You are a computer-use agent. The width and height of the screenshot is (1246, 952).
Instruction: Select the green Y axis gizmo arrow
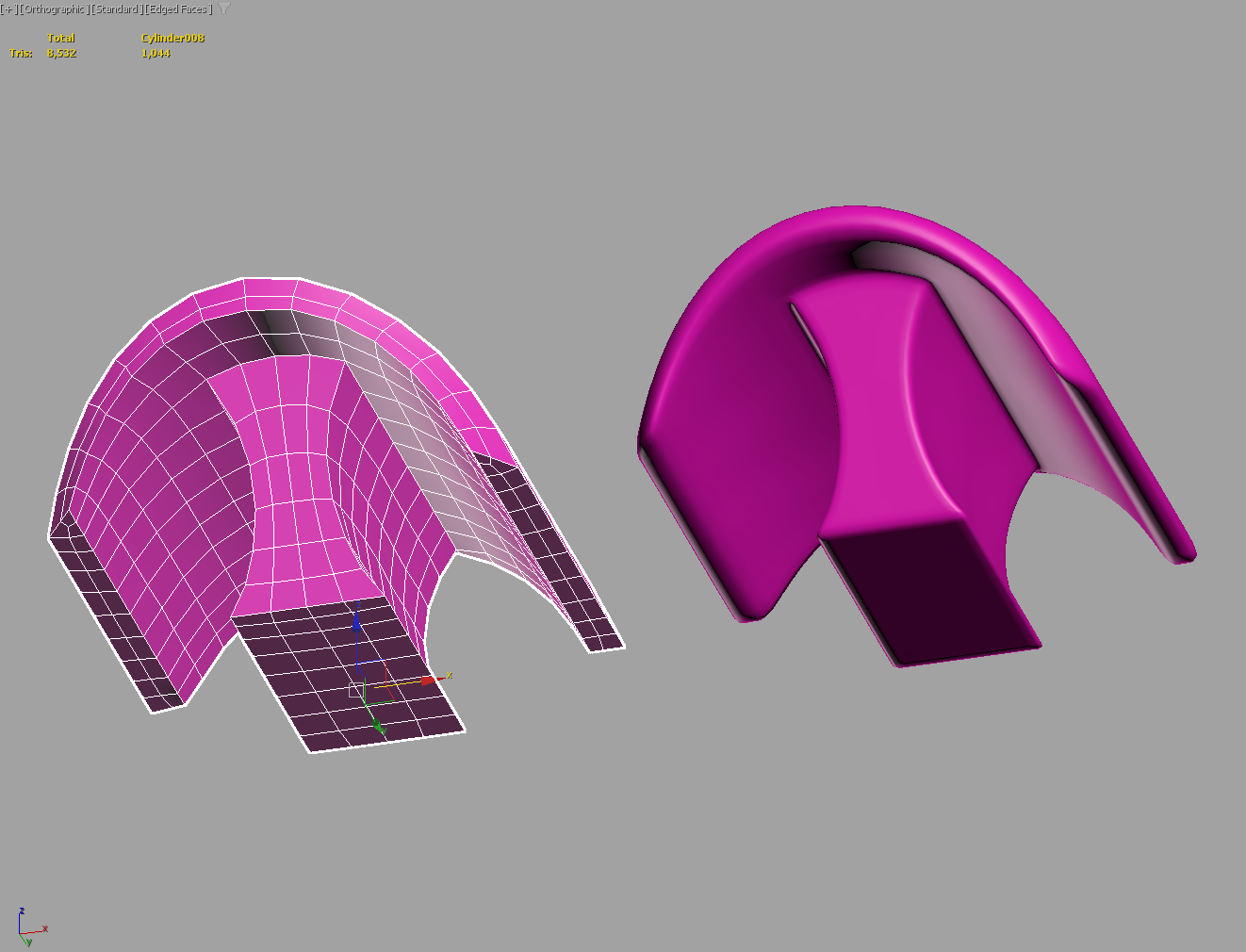click(x=377, y=724)
